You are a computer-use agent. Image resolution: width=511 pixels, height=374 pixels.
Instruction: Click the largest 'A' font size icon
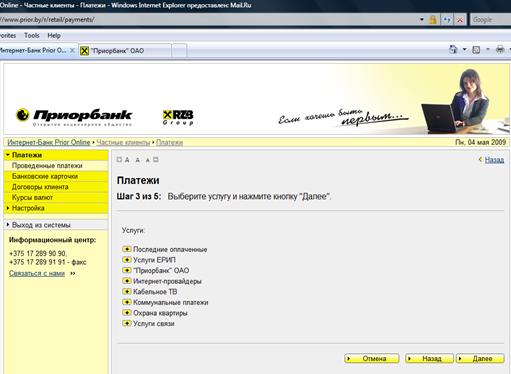pyautogui.click(x=127, y=160)
